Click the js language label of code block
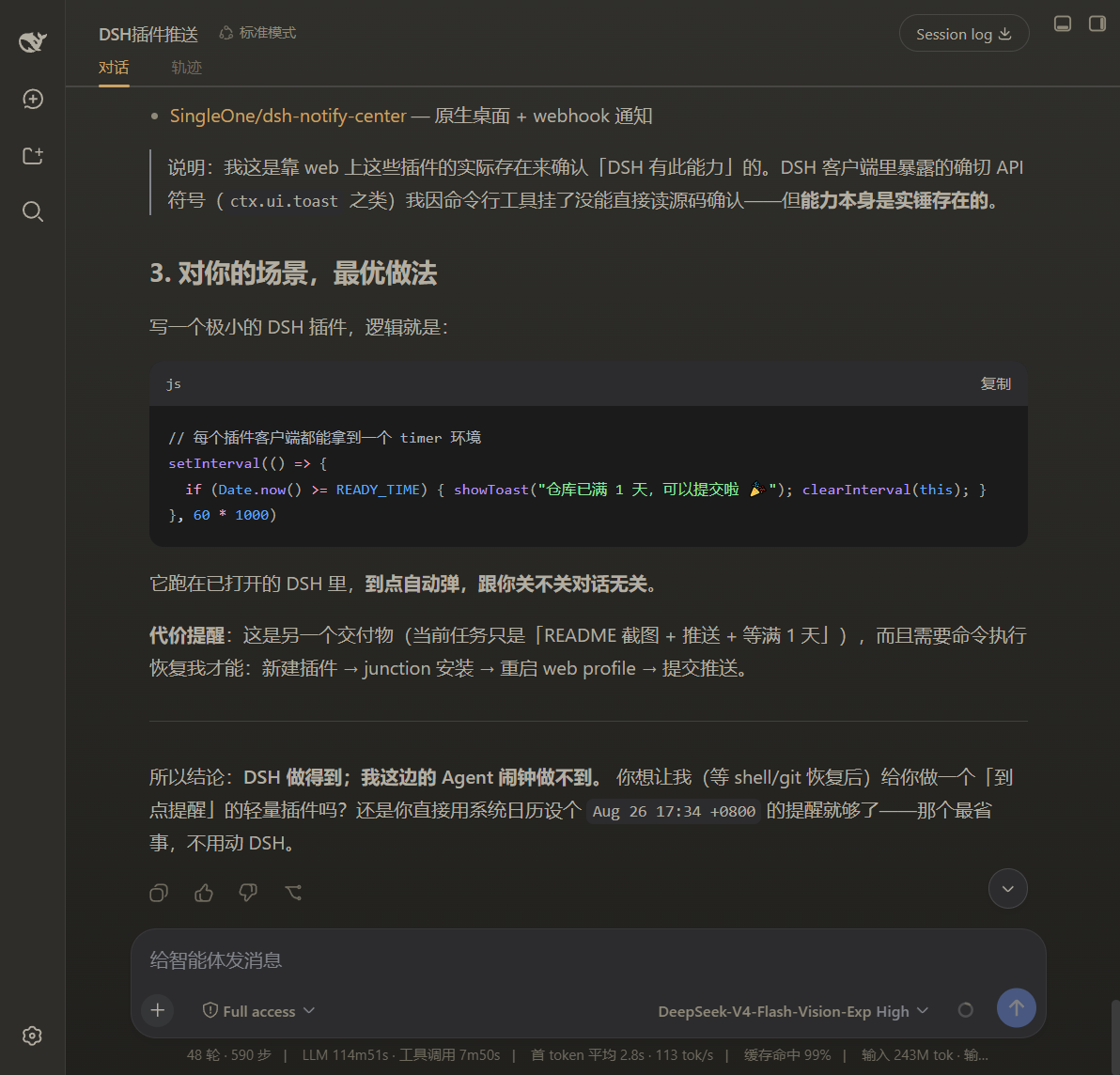 tap(174, 383)
